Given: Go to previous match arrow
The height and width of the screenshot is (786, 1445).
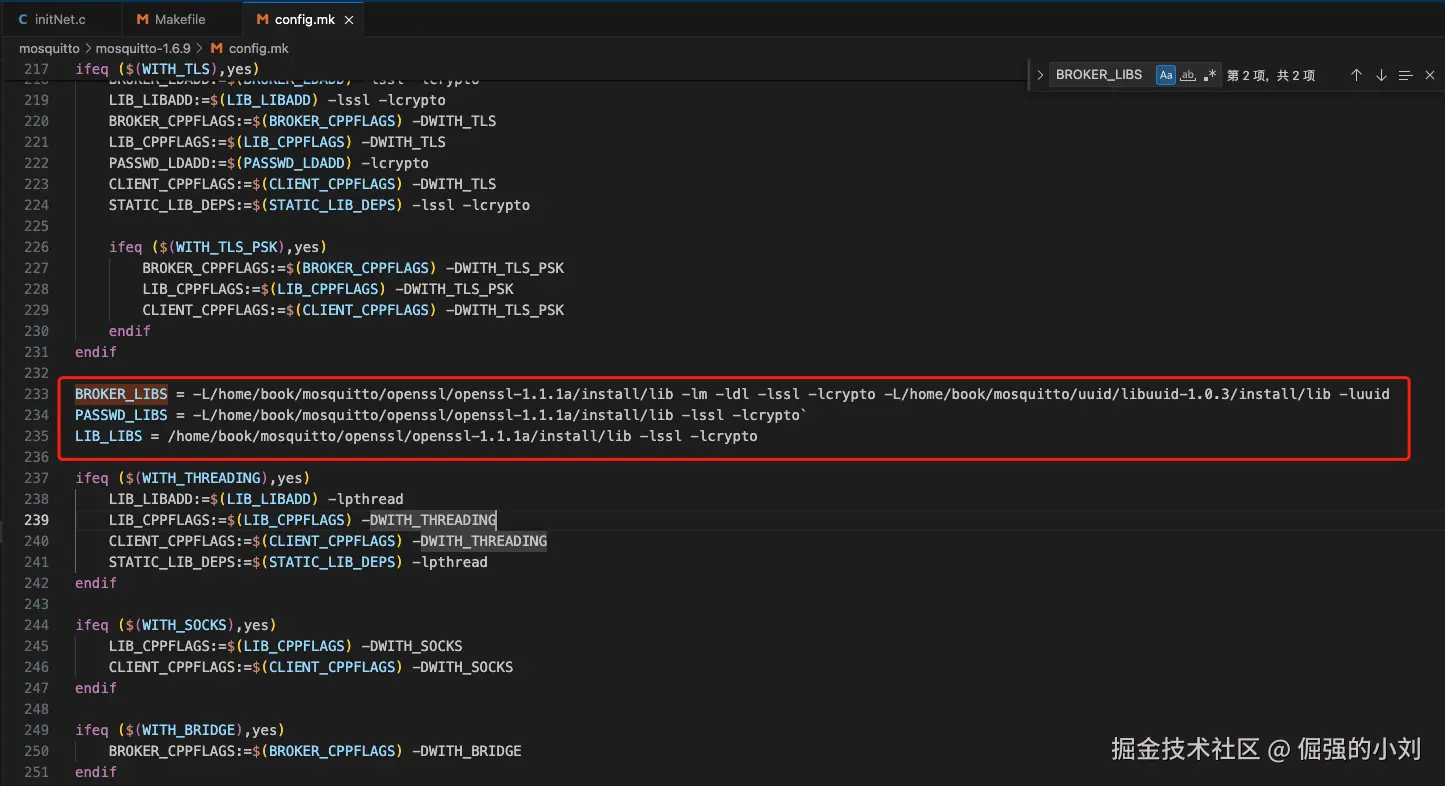Looking at the screenshot, I should [1356, 75].
